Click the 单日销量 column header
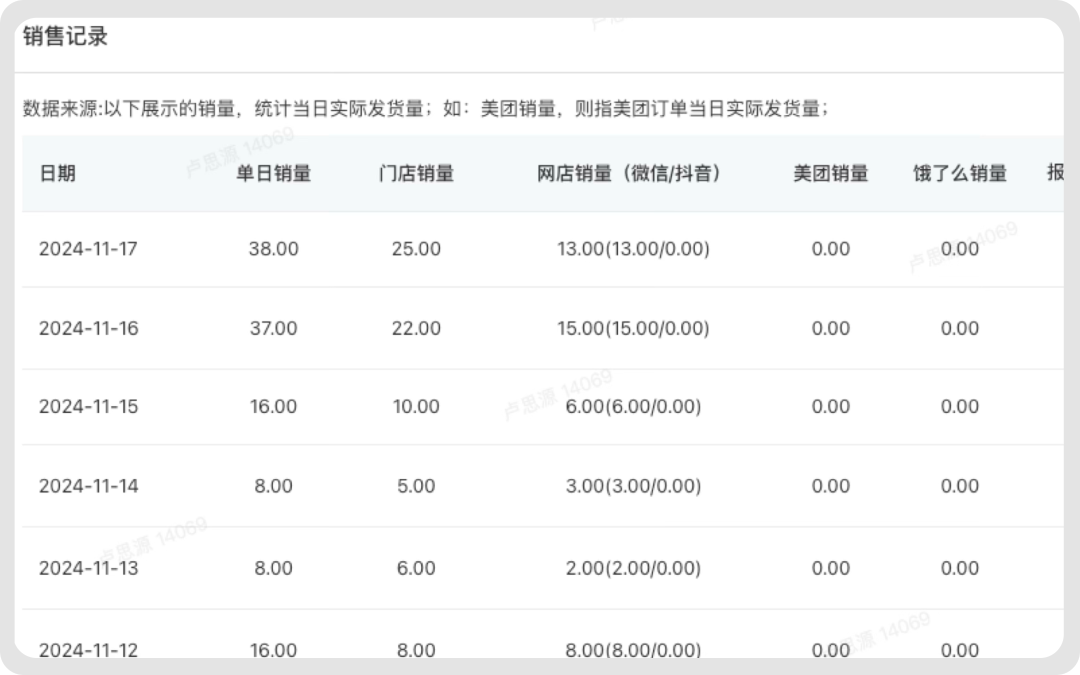This screenshot has width=1080, height=675. pyautogui.click(x=273, y=173)
